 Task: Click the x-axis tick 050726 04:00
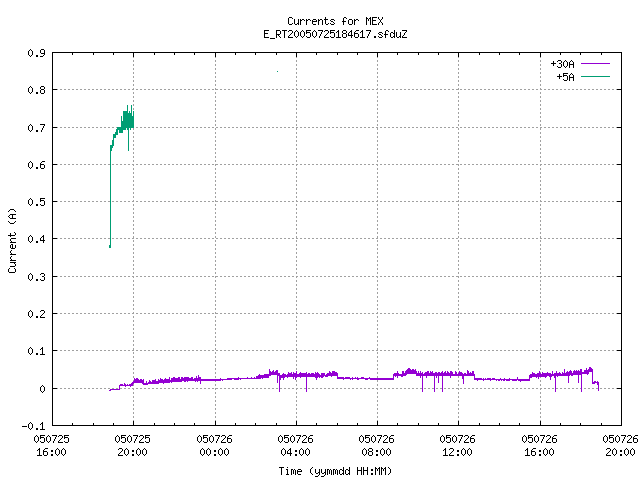[296, 446]
